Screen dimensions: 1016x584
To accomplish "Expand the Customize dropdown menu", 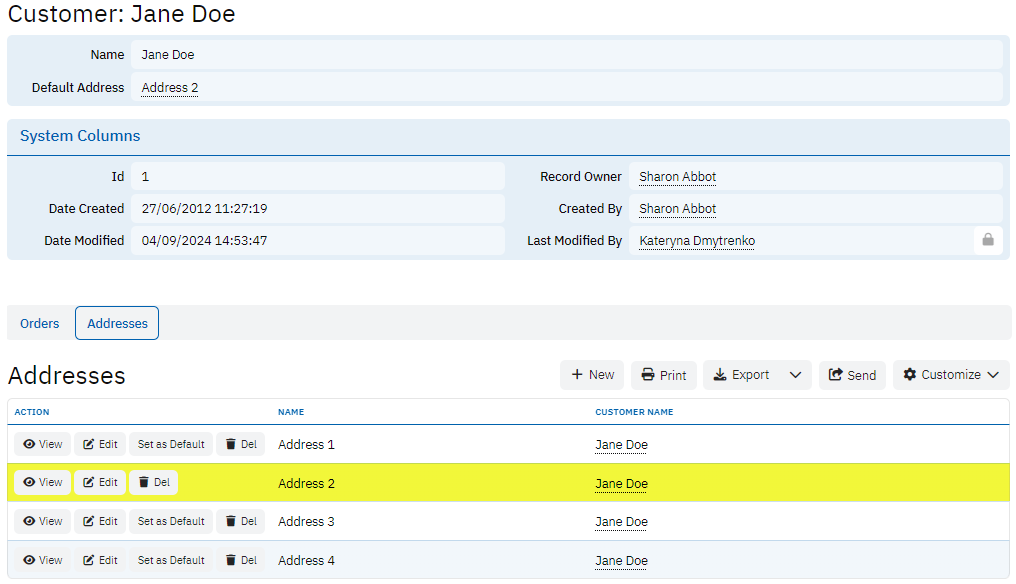I will 951,375.
